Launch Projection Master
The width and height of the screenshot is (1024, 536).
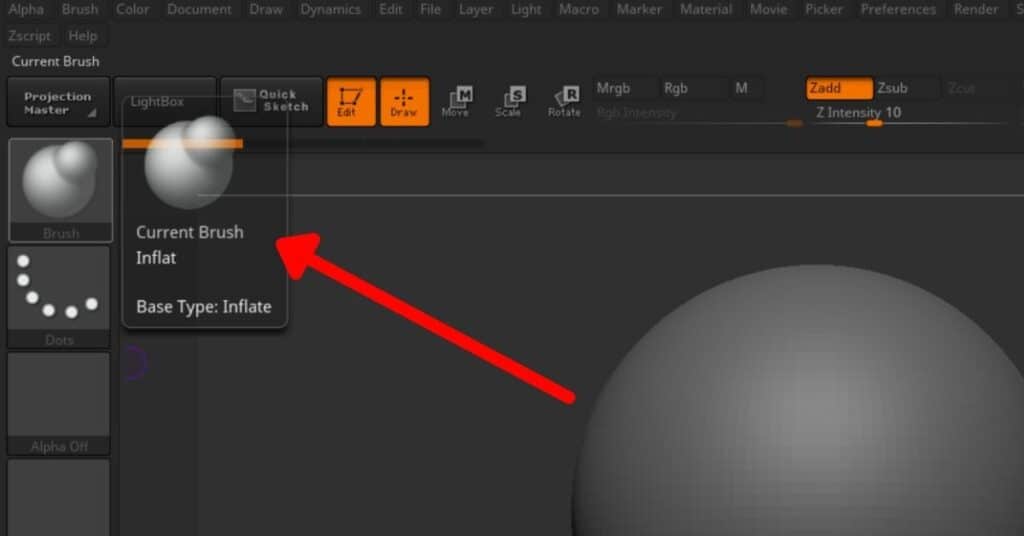[x=58, y=102]
